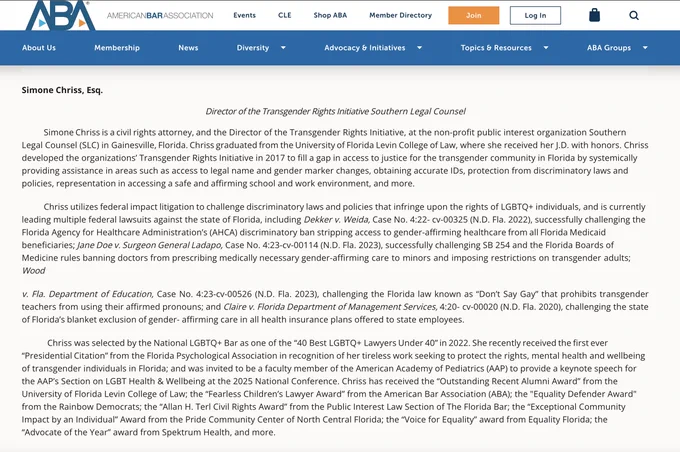Click the case name 'Dekker v. Weida'
Viewport: 680px width, 452px height.
click(336, 219)
